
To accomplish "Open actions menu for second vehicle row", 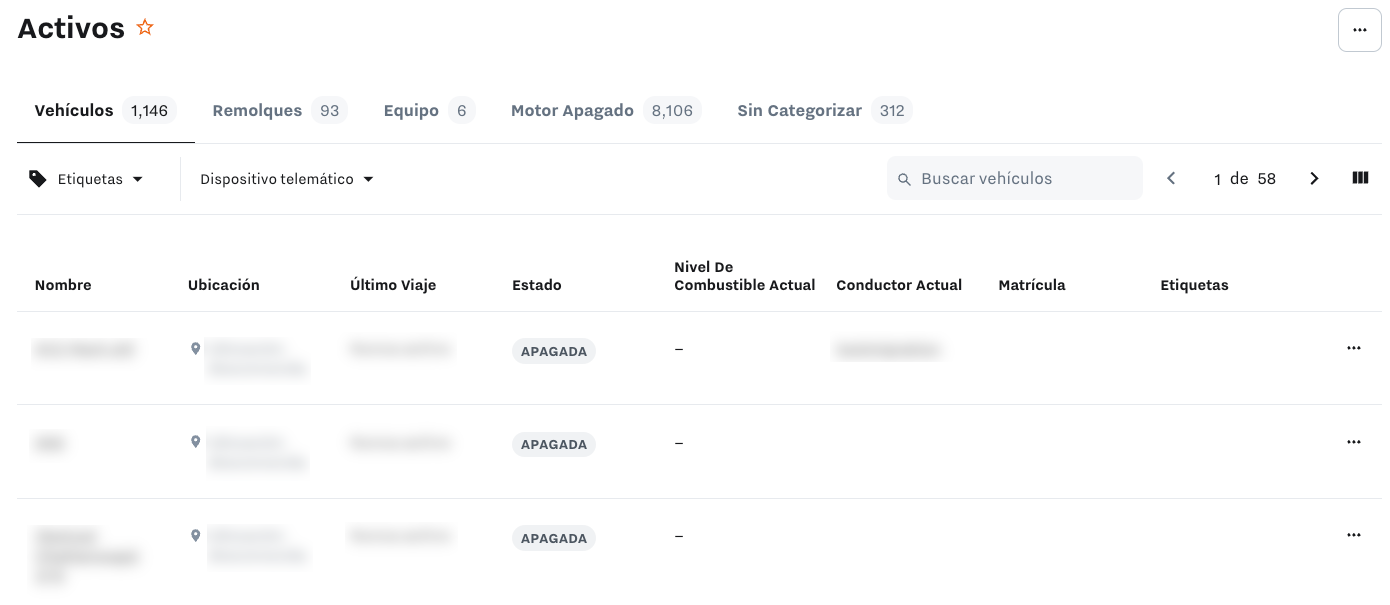I will (1354, 442).
